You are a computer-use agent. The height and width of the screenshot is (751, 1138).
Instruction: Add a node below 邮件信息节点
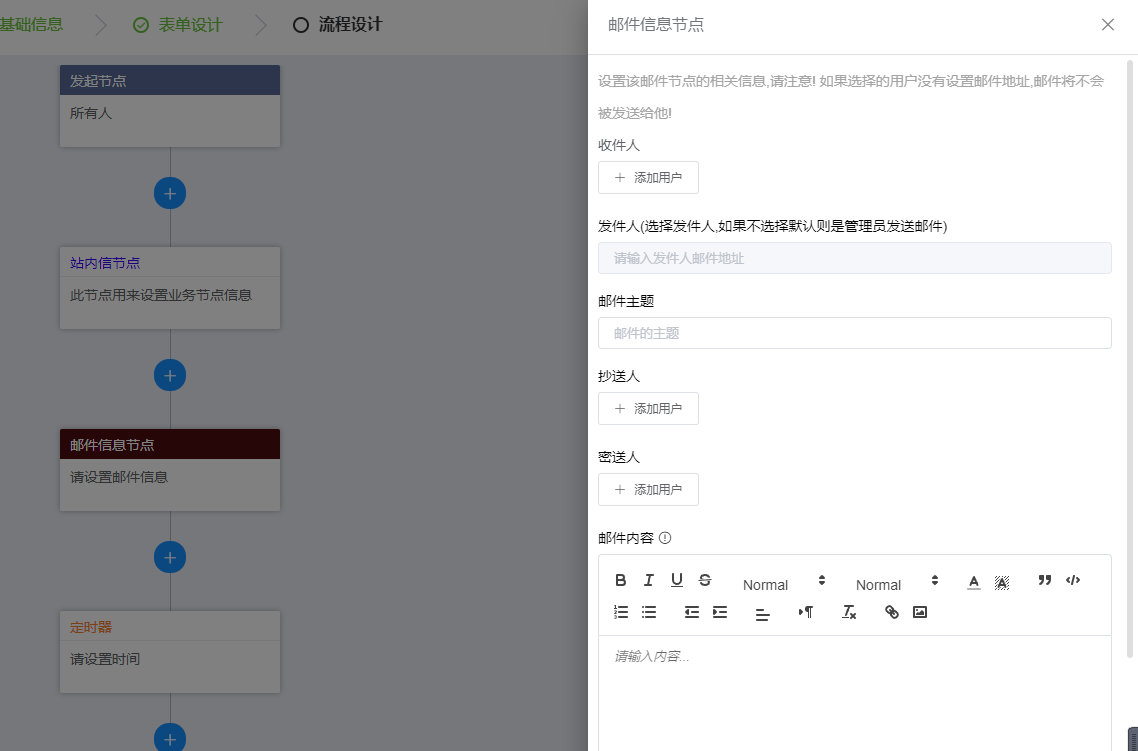pos(170,557)
